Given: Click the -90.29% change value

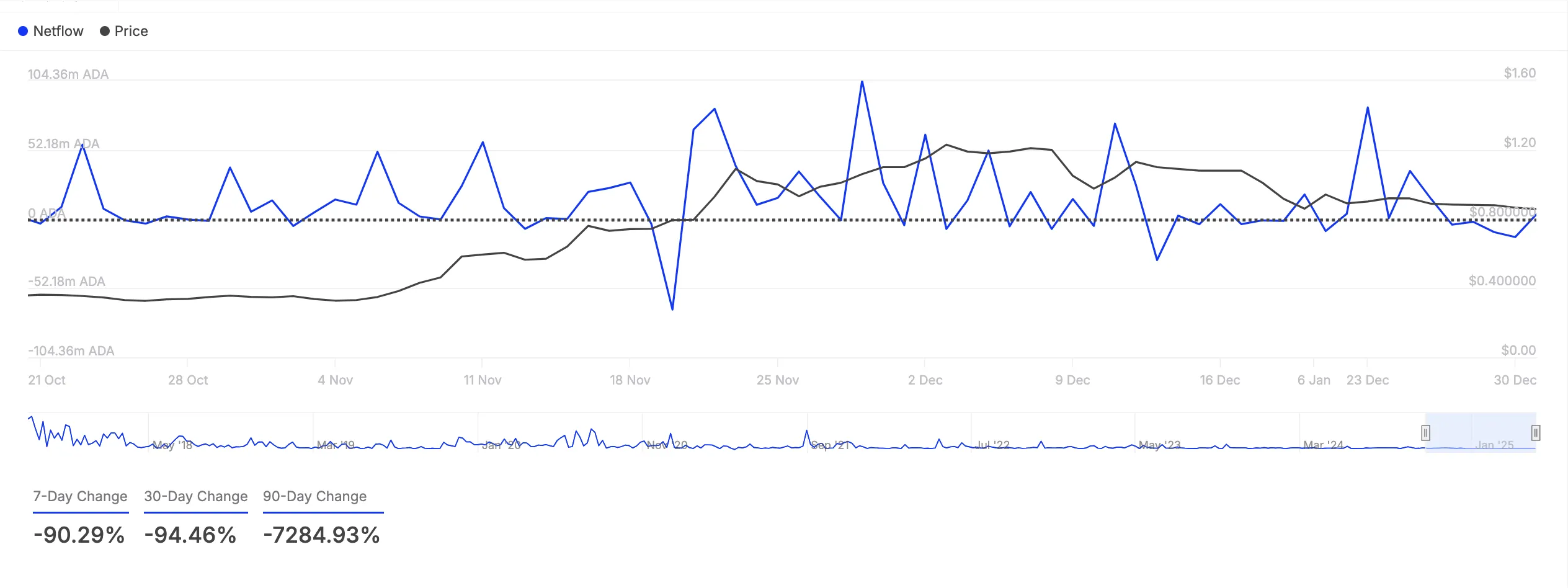Looking at the screenshot, I should 79,535.
